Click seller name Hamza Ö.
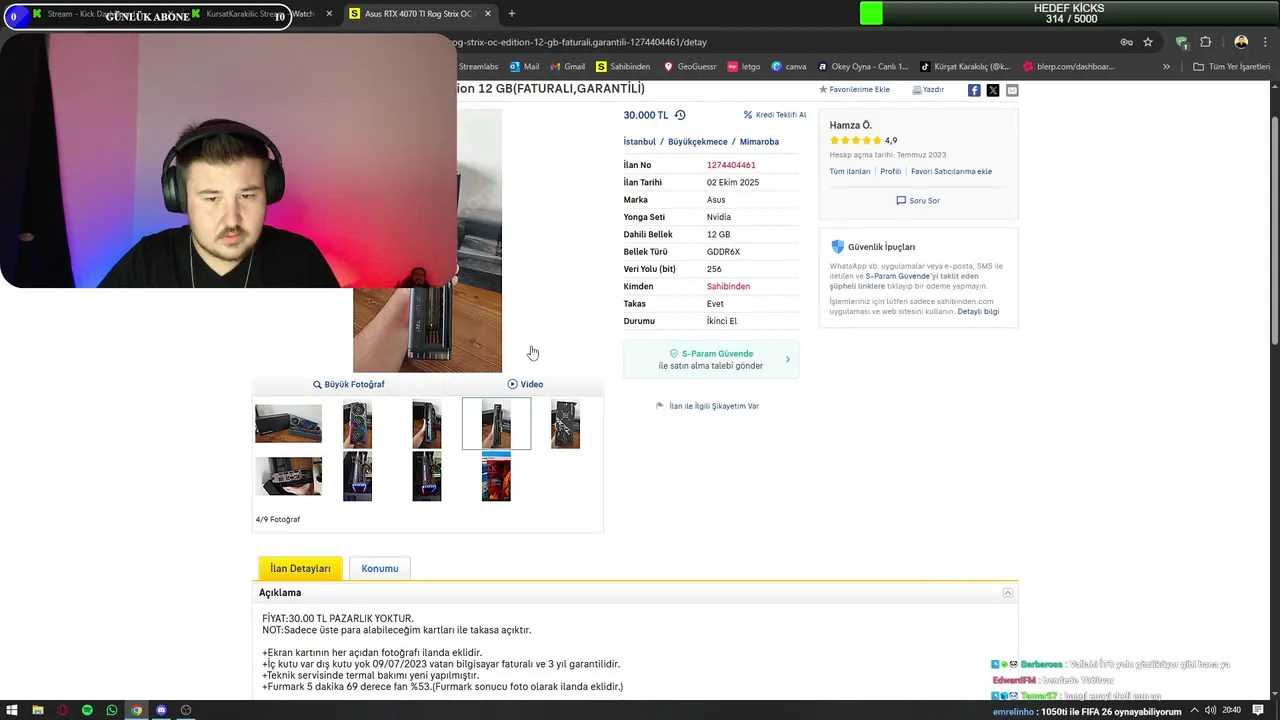This screenshot has width=1280, height=720. (x=851, y=125)
